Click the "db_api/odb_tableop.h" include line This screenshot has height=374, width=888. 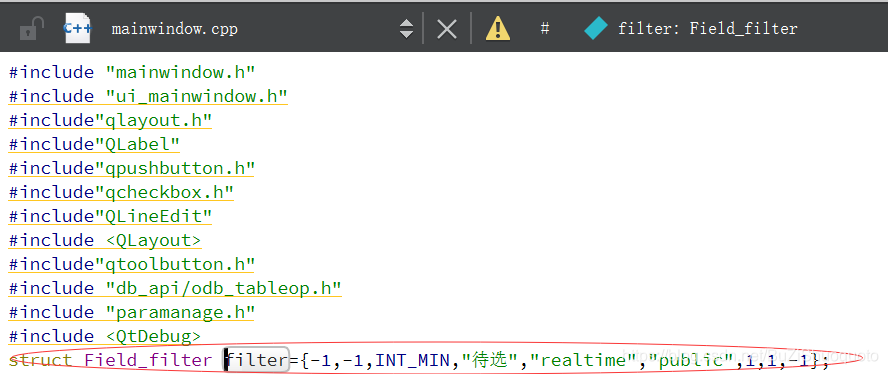tap(175, 288)
